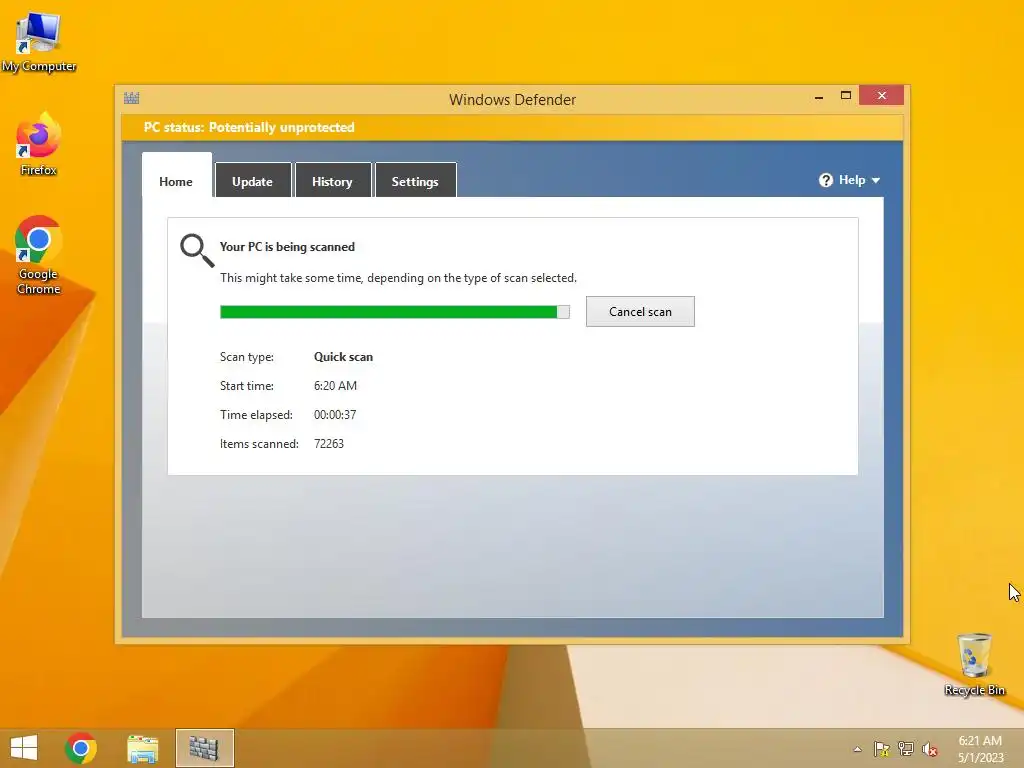The height and width of the screenshot is (768, 1024).
Task: Open the My Computer desktop icon
Action: click(x=39, y=40)
